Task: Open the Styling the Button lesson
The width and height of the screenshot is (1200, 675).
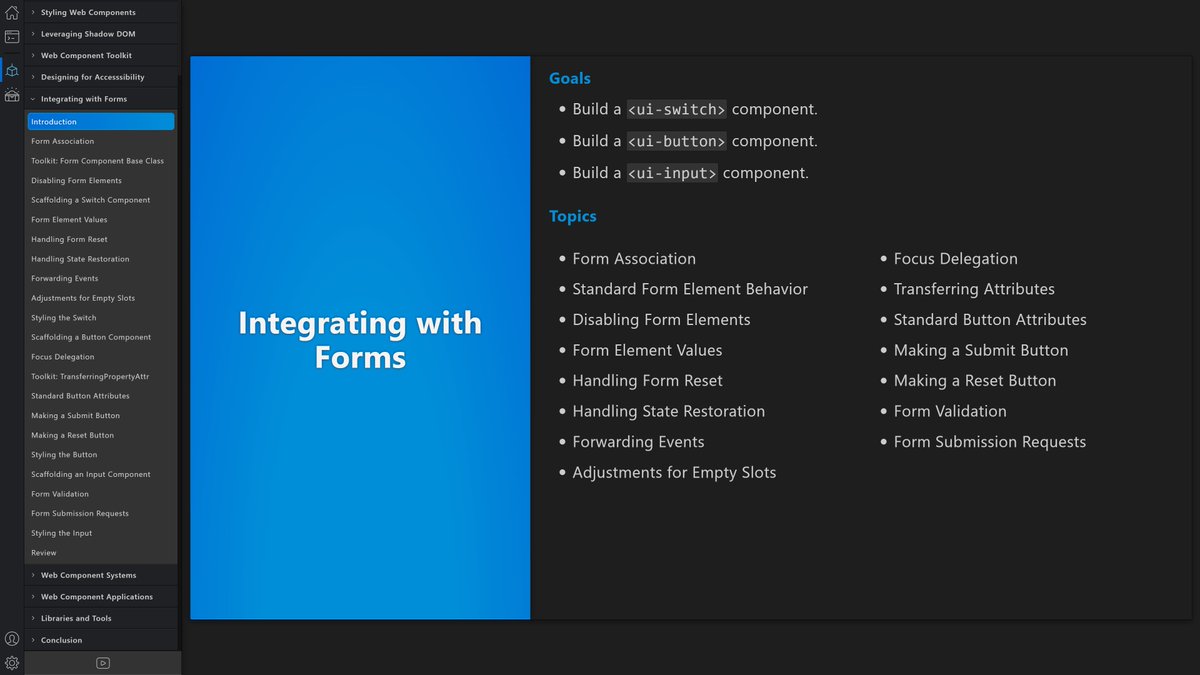Action: [x=101, y=455]
